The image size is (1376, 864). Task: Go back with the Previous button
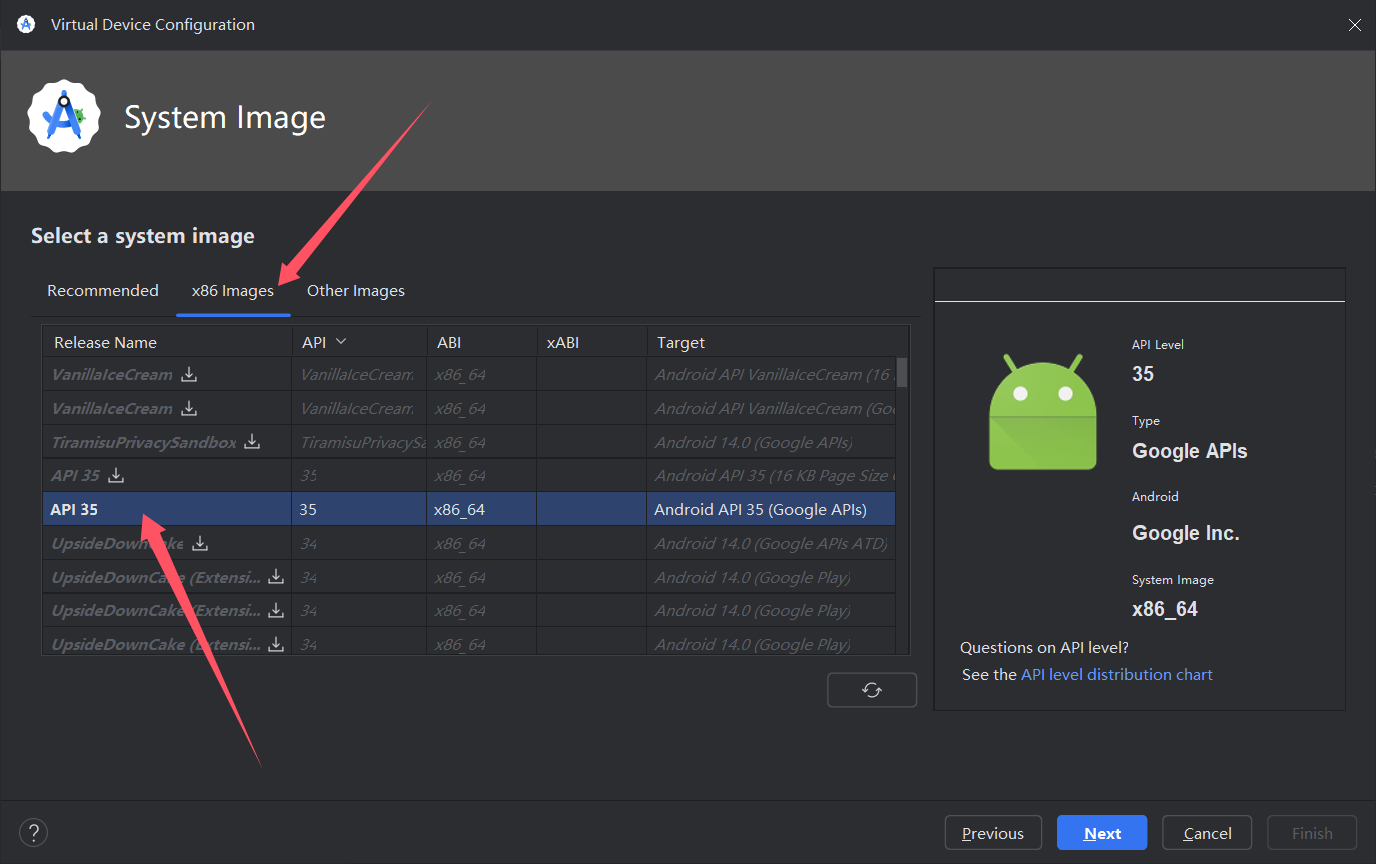coord(993,833)
